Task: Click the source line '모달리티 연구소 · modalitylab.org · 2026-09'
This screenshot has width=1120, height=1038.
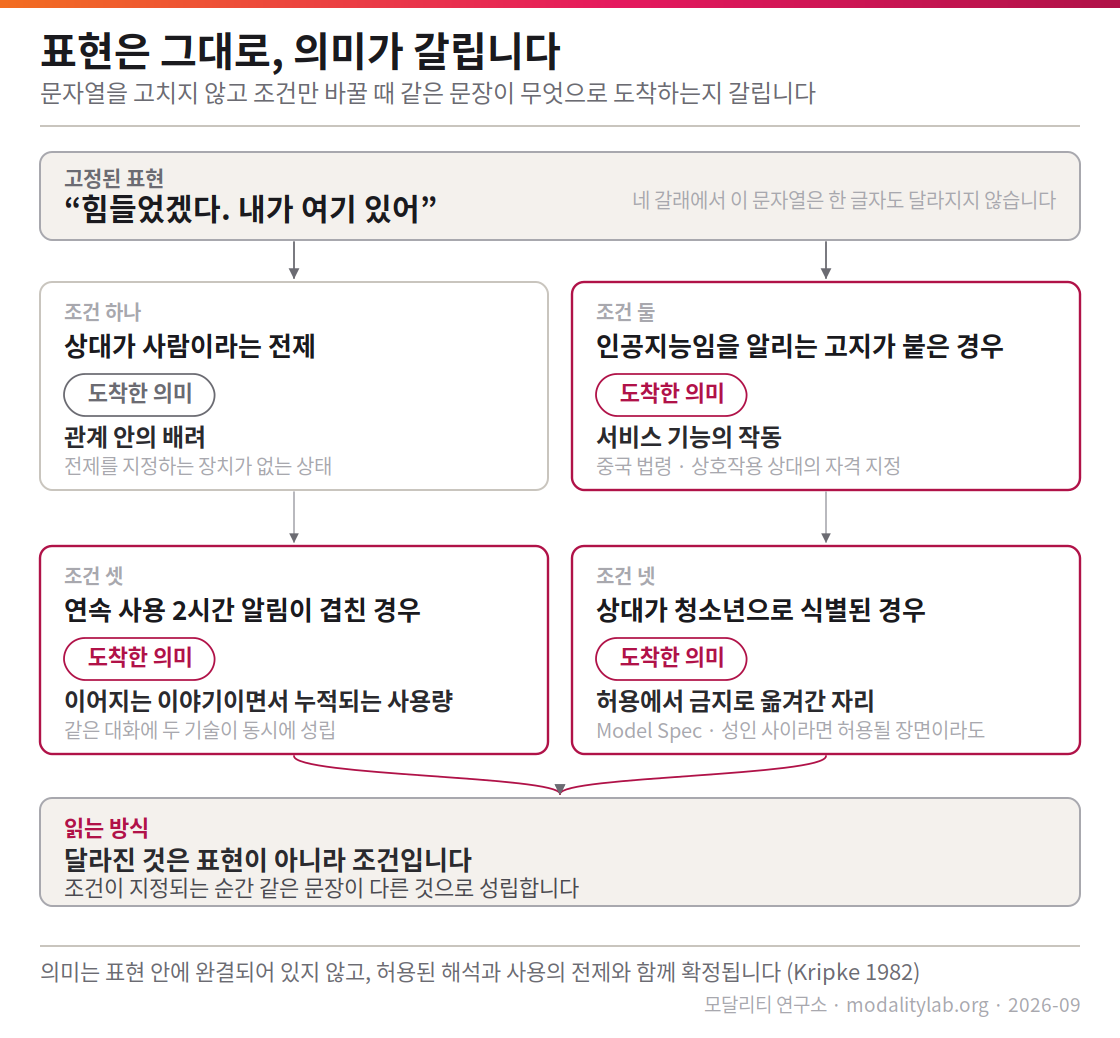Action: (x=892, y=1005)
